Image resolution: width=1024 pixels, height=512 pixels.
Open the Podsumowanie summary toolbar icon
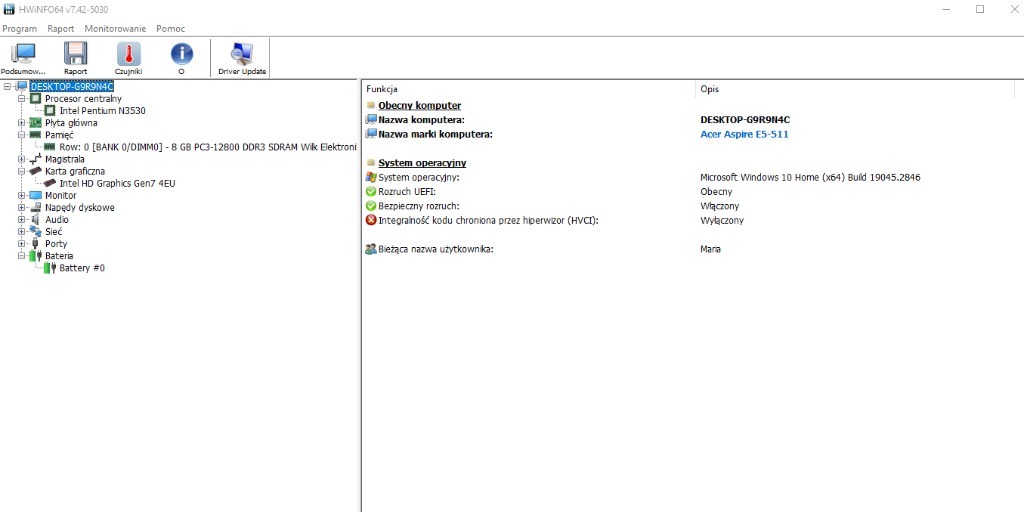tap(24, 54)
